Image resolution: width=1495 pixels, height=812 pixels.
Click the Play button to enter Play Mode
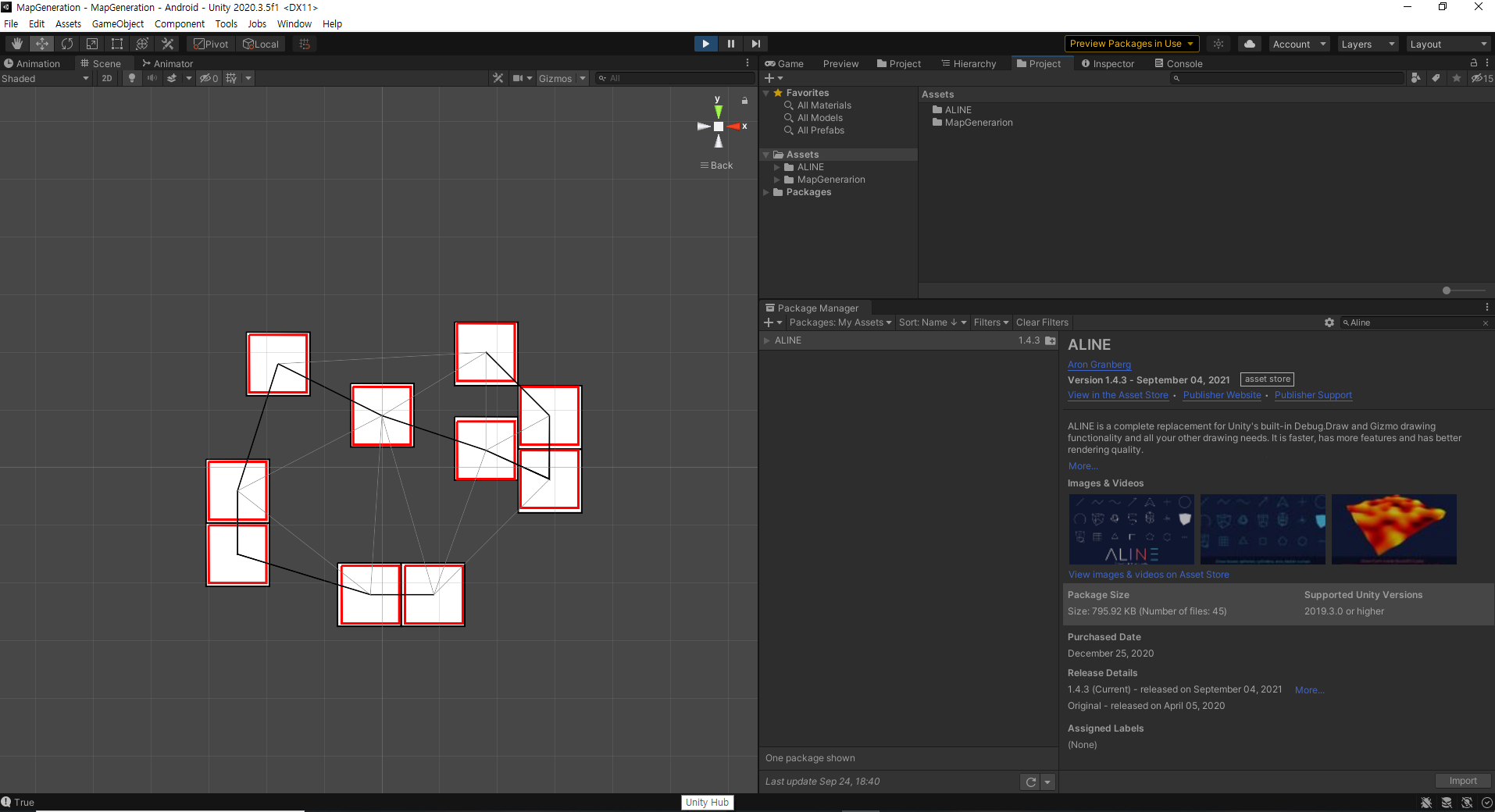705,43
